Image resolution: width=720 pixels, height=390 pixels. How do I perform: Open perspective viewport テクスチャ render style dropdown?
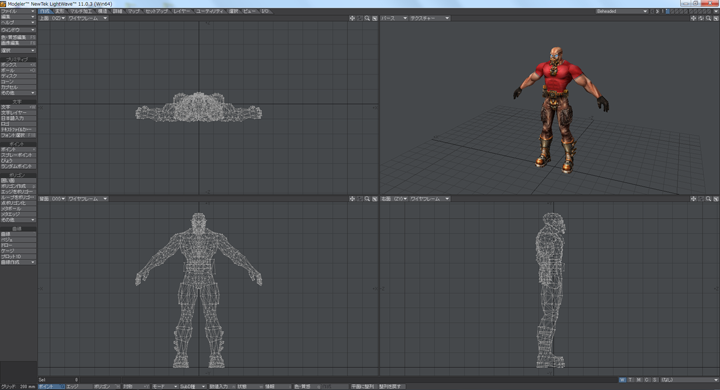tap(430, 18)
